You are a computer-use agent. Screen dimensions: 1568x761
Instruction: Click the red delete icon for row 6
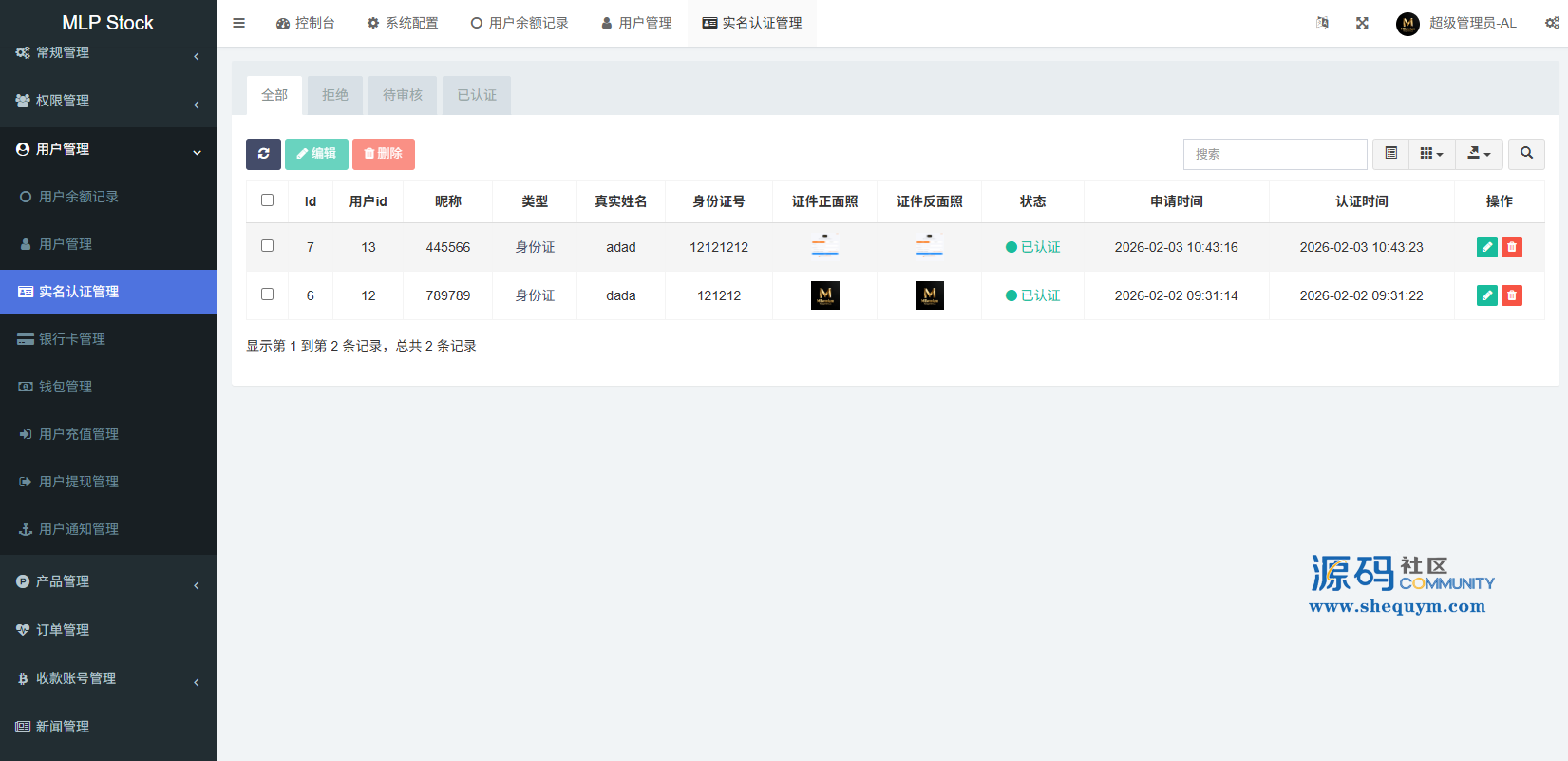click(x=1512, y=295)
